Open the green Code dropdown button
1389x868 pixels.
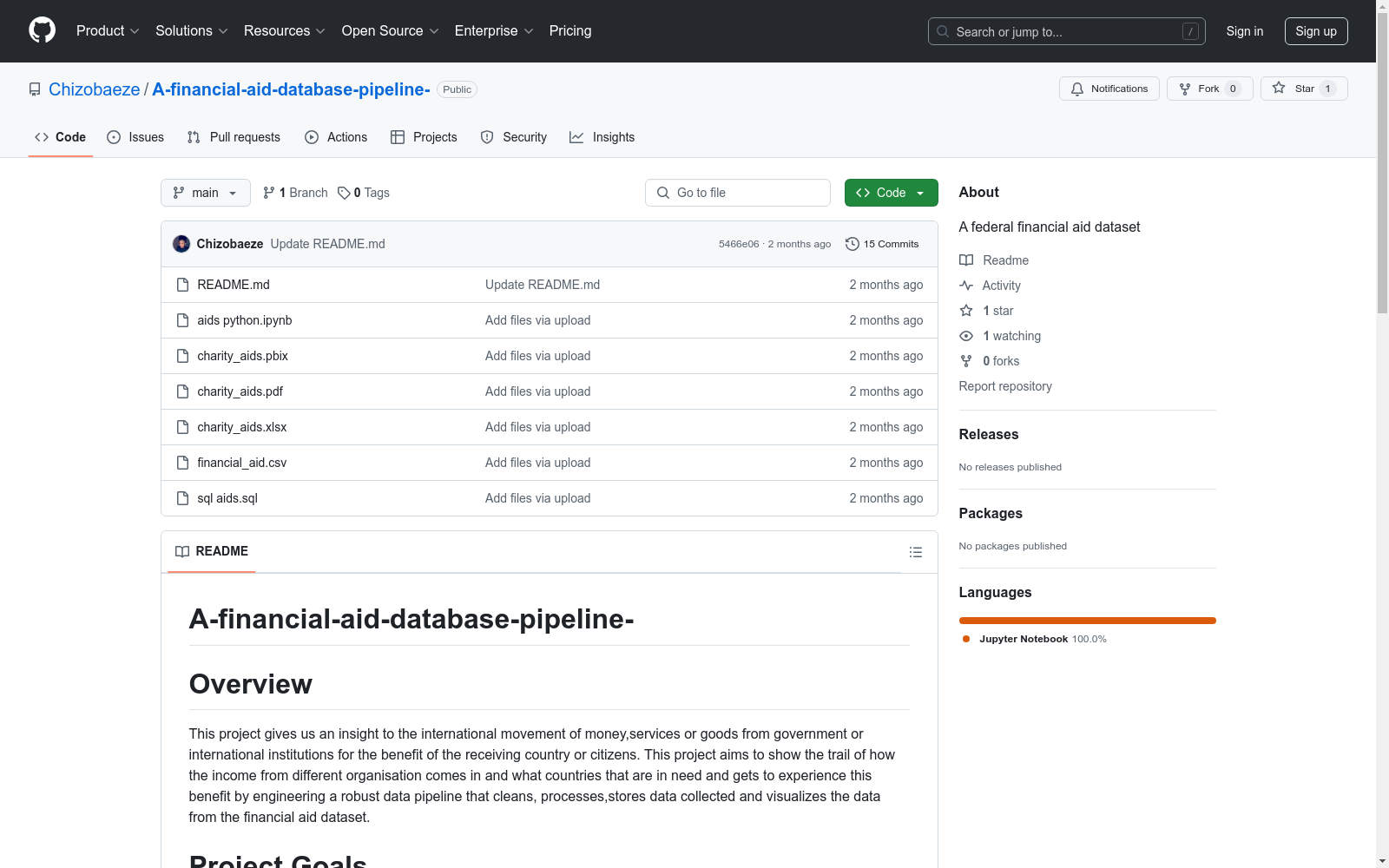click(x=891, y=193)
